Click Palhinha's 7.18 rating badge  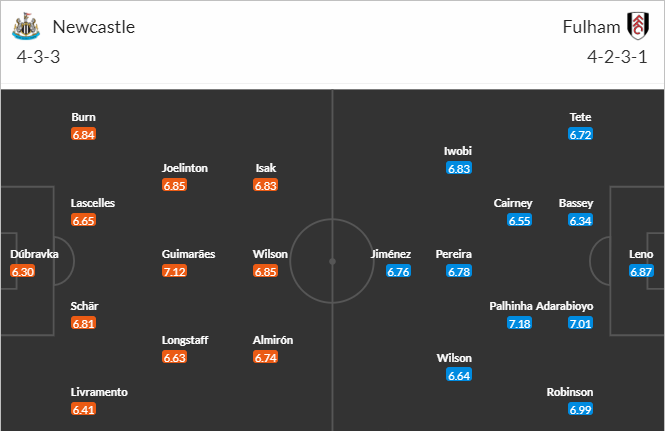tap(519, 324)
